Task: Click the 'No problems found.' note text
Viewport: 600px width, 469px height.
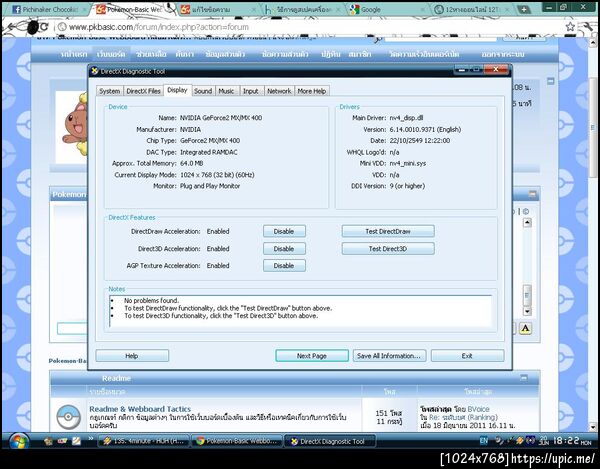Action: coord(152,301)
